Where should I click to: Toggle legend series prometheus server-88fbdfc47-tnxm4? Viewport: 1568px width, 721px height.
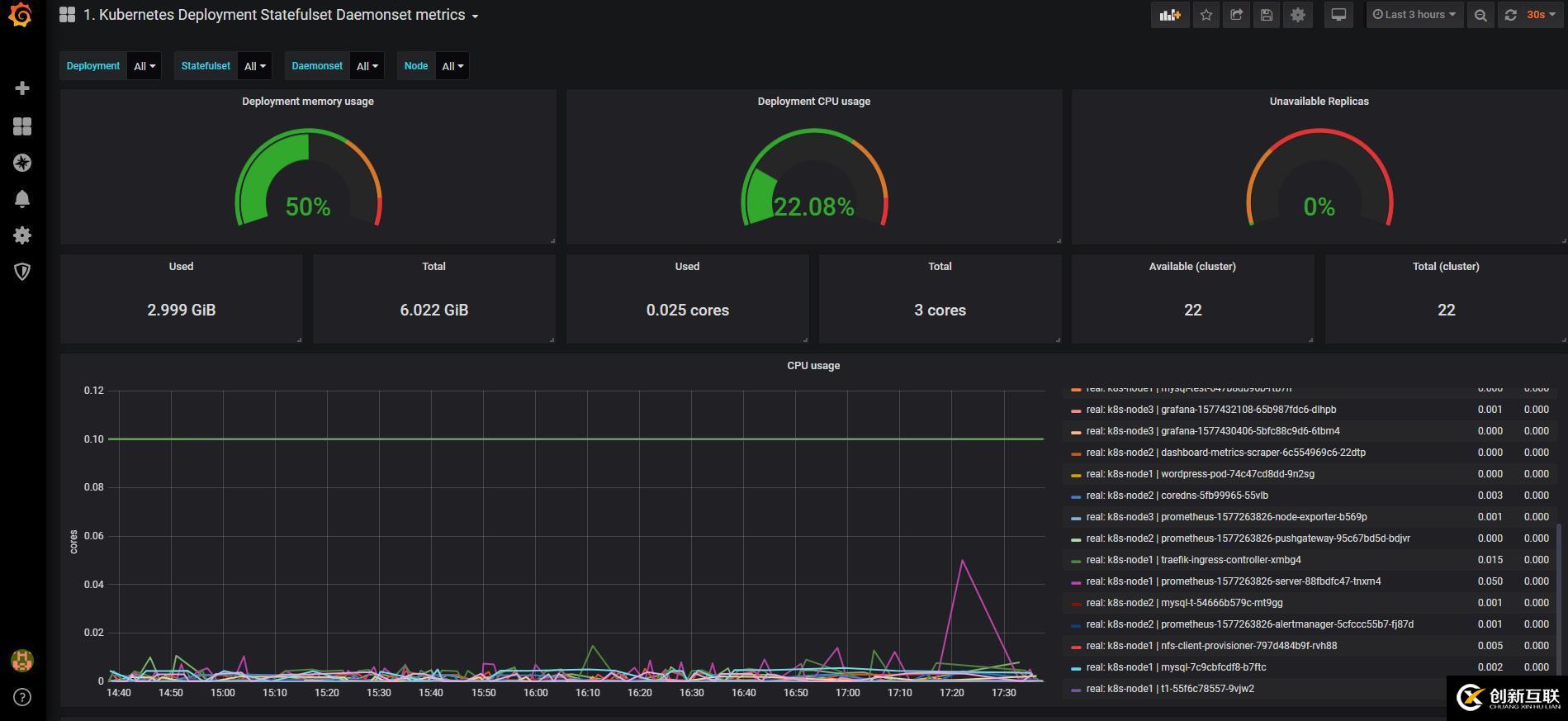pos(1234,581)
